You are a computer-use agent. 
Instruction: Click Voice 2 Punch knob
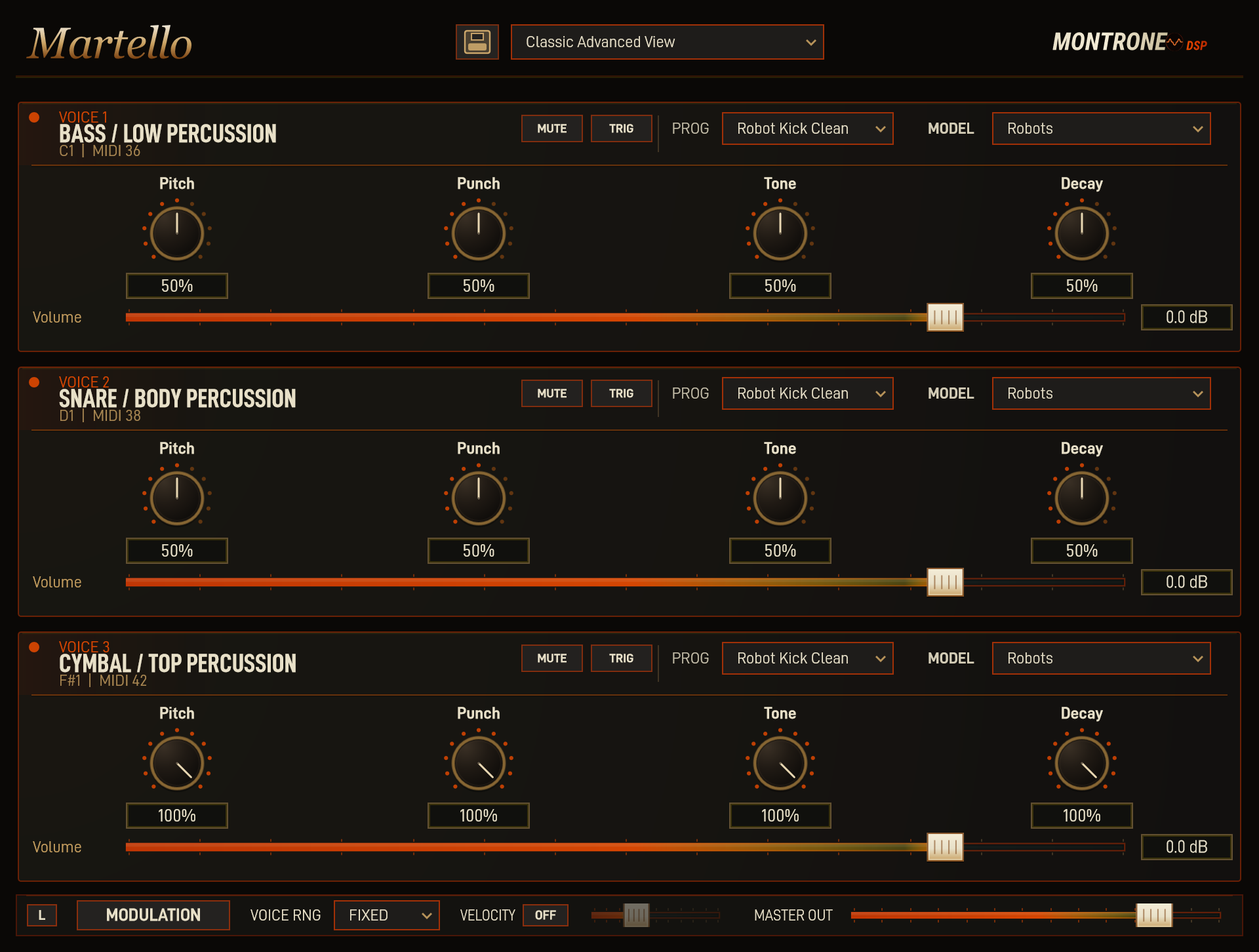pyautogui.click(x=479, y=498)
